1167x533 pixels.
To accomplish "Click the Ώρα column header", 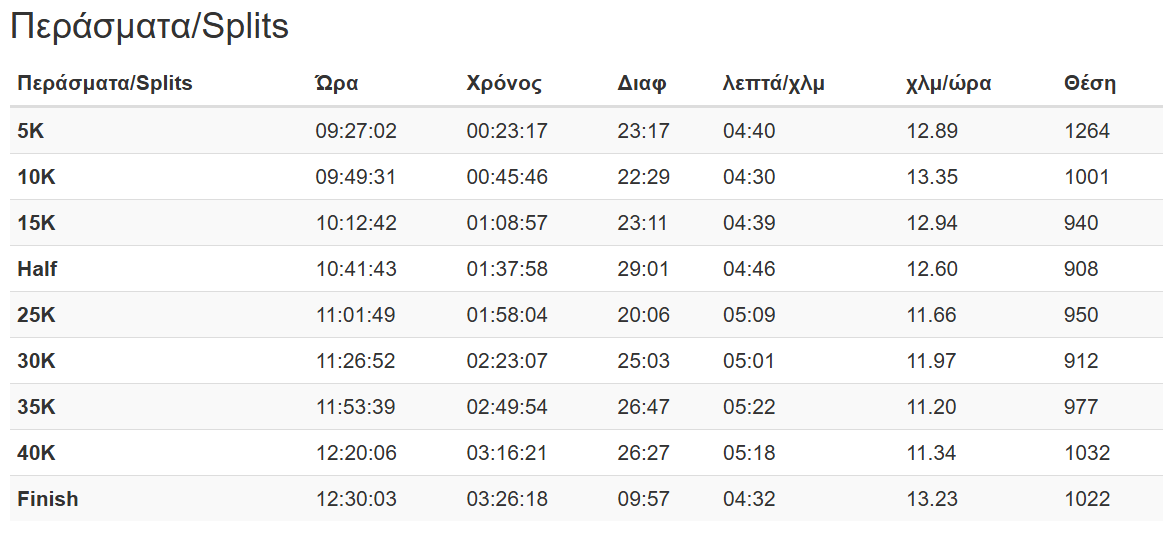I will point(337,83).
